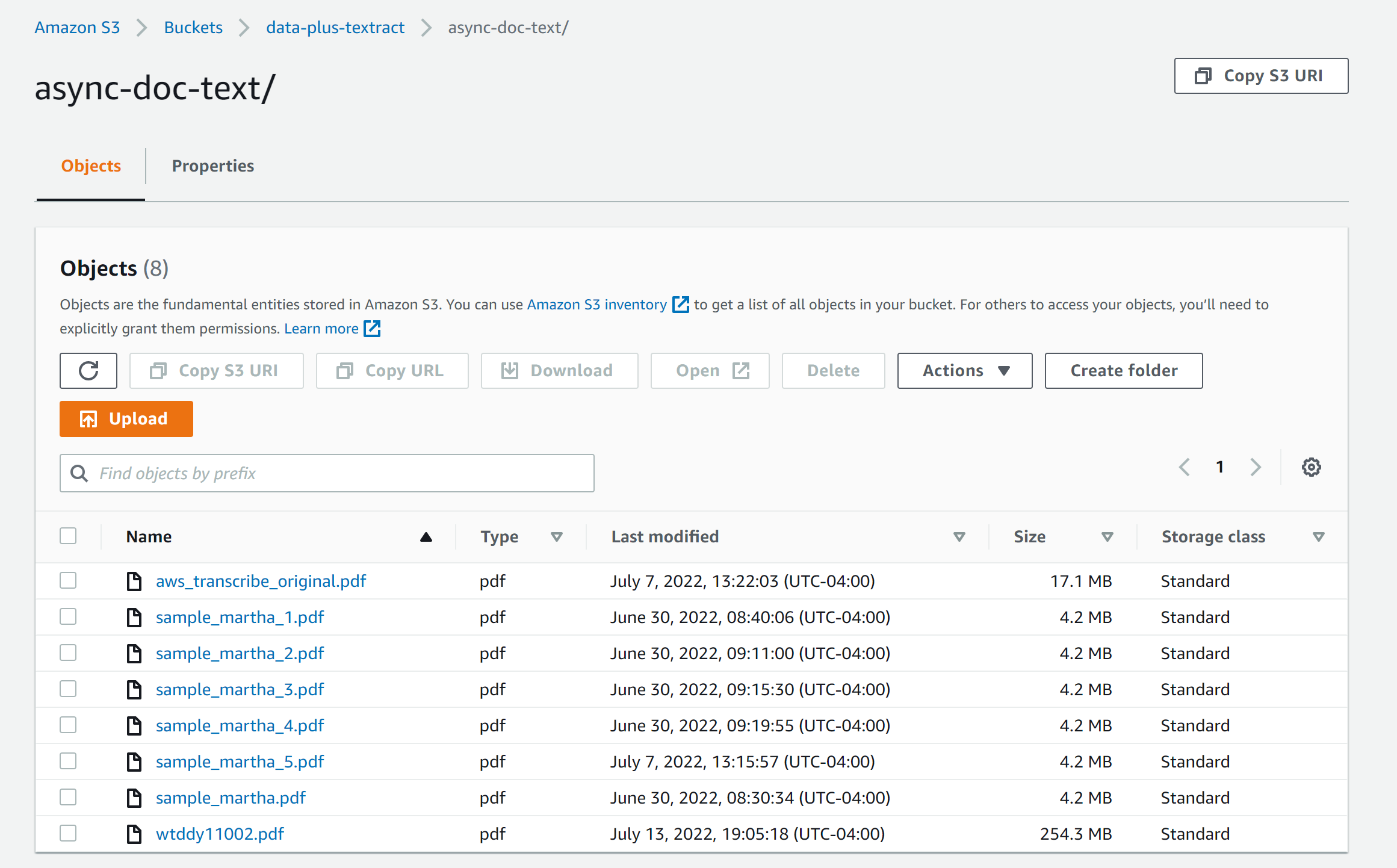Open aws_transcribe_original.pdf object link
The height and width of the screenshot is (868, 1397).
click(x=261, y=581)
